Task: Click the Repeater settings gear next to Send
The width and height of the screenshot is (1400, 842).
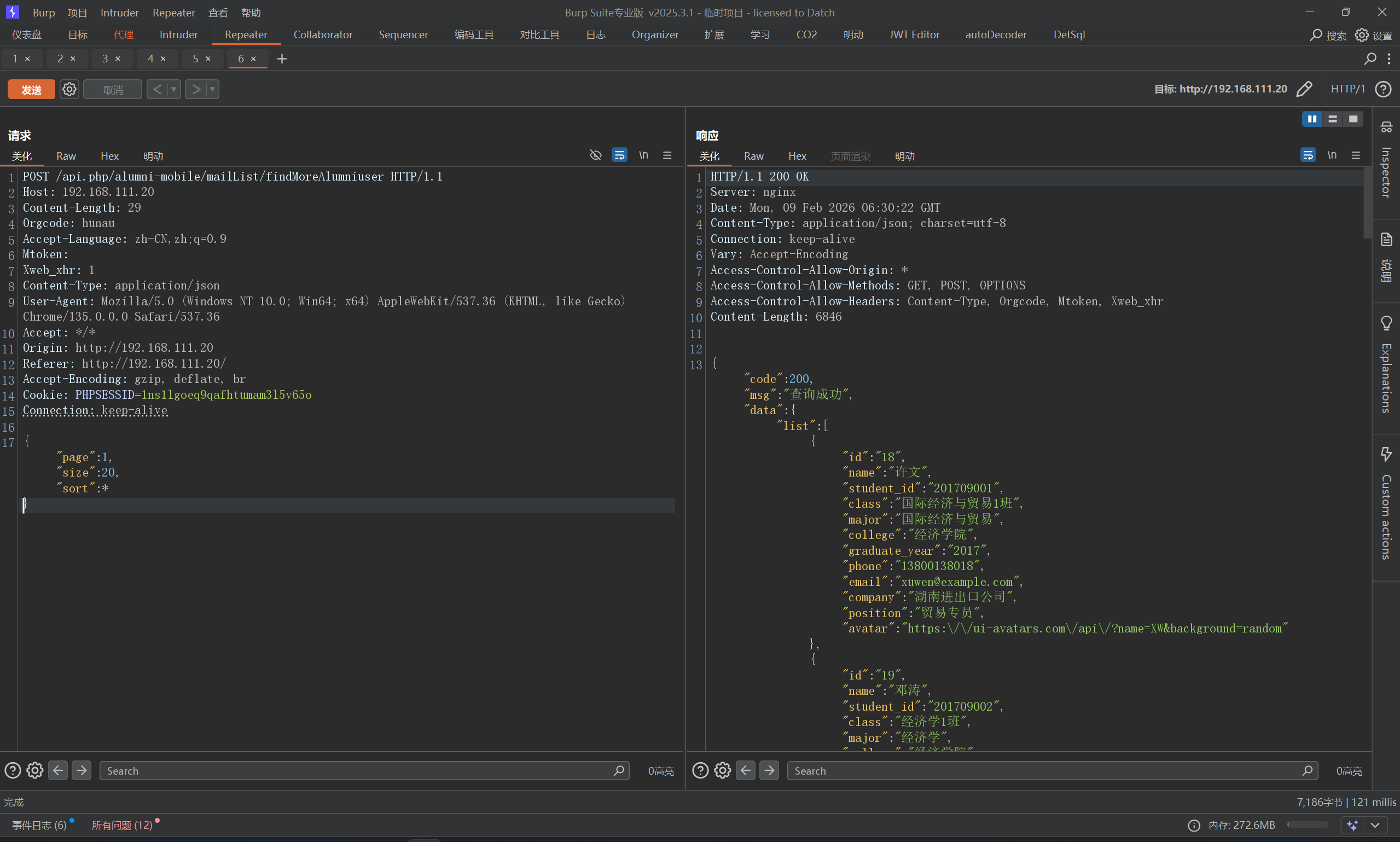Action: [69, 89]
